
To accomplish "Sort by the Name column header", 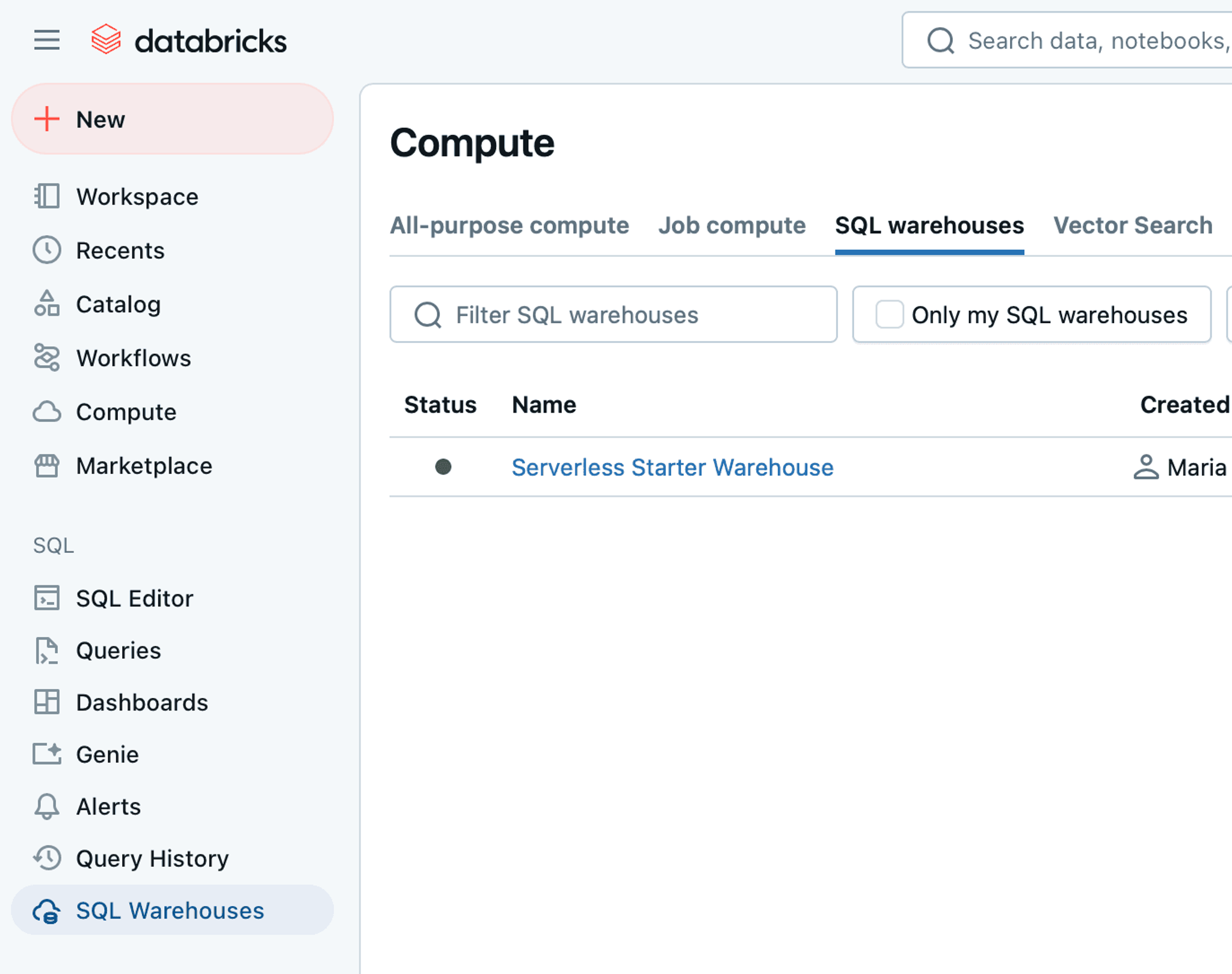I will 544,405.
